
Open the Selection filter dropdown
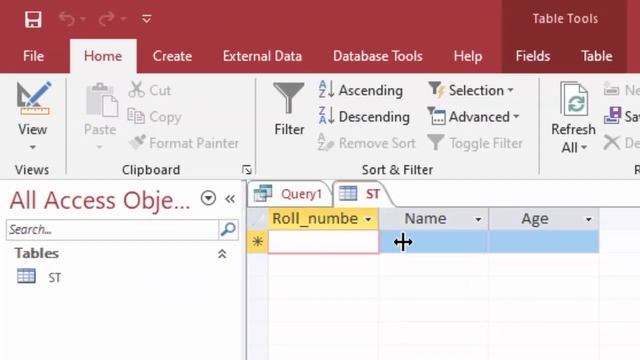(471, 90)
